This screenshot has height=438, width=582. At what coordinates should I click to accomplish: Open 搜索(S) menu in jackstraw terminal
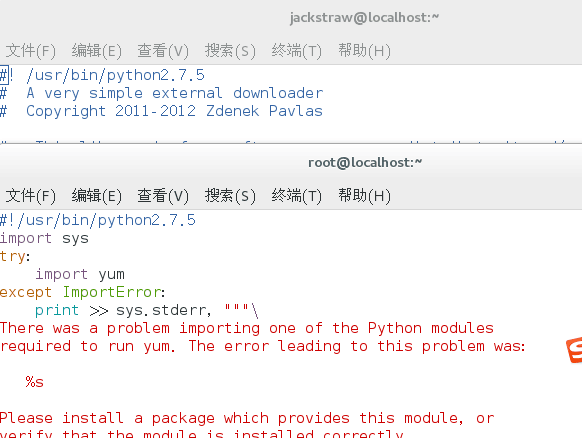tap(230, 50)
